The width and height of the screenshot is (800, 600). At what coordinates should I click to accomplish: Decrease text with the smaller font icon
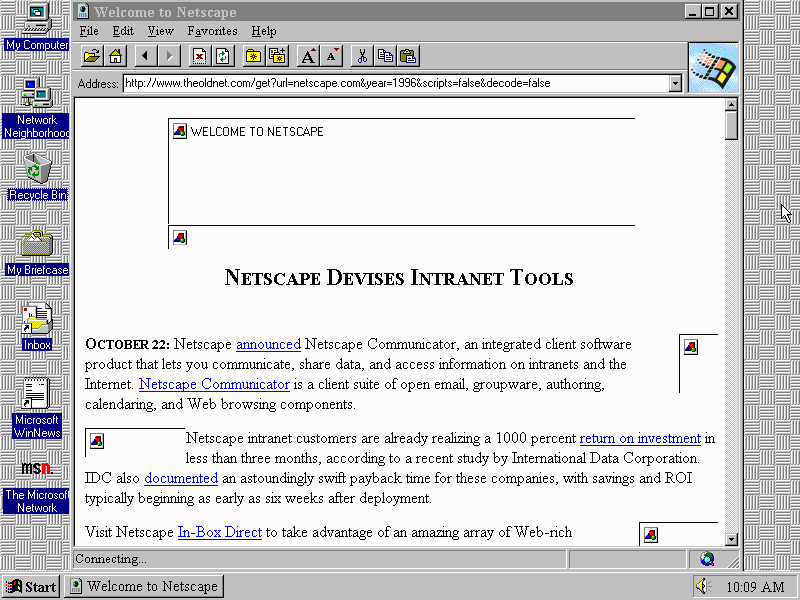pos(332,56)
